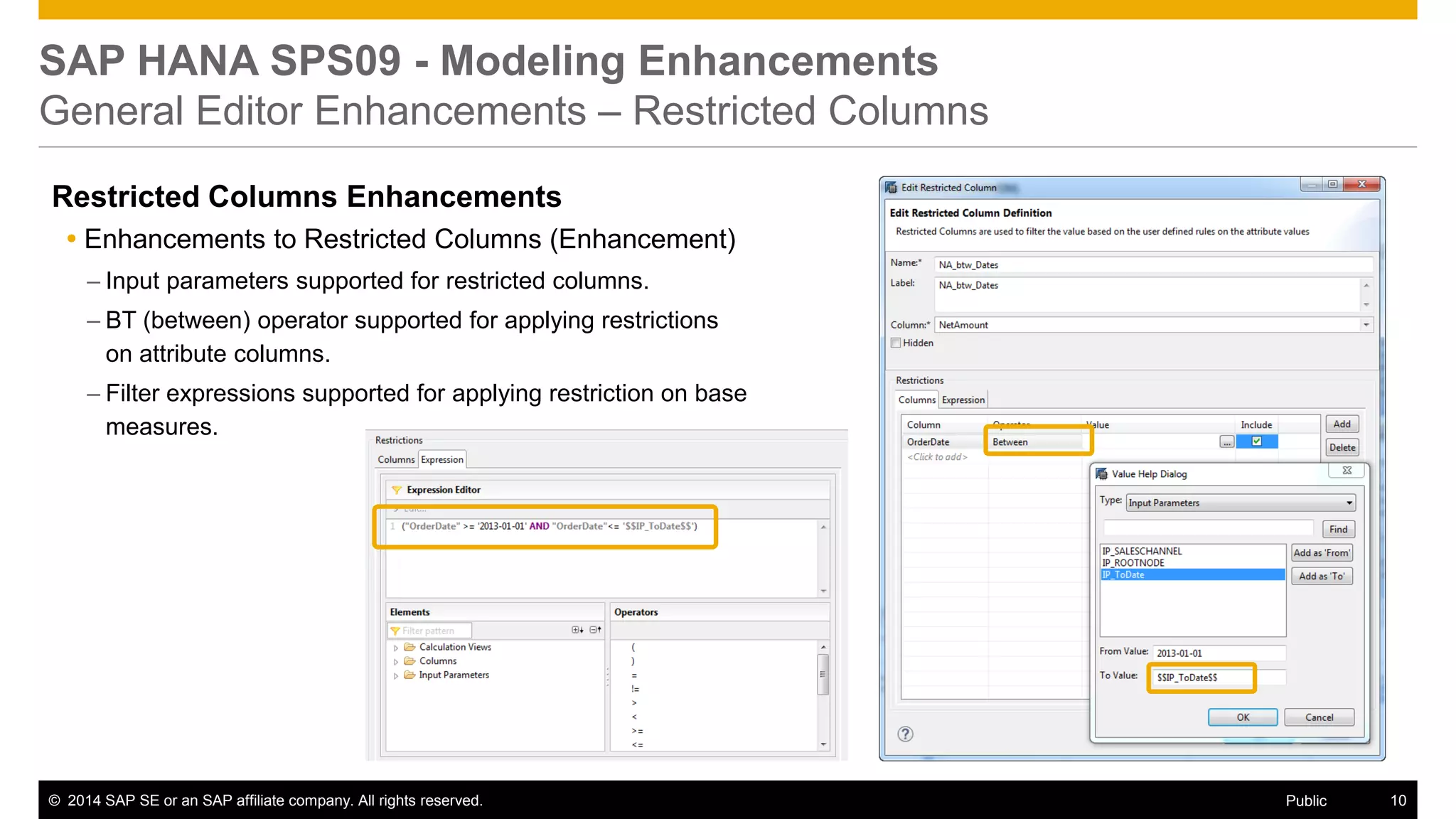Select the < operator in Operators list

point(634,717)
